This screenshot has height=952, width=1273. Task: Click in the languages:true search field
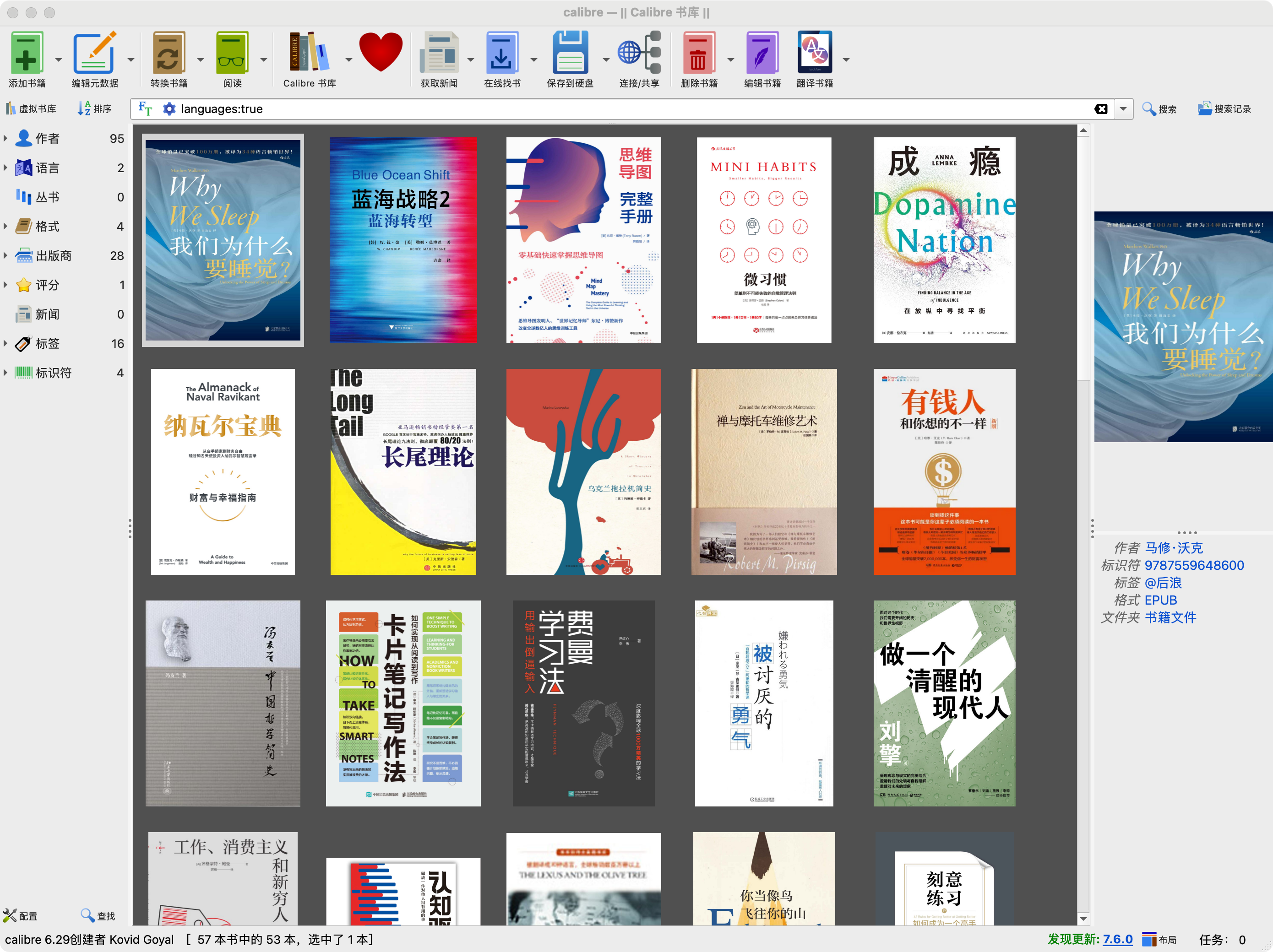coord(633,109)
